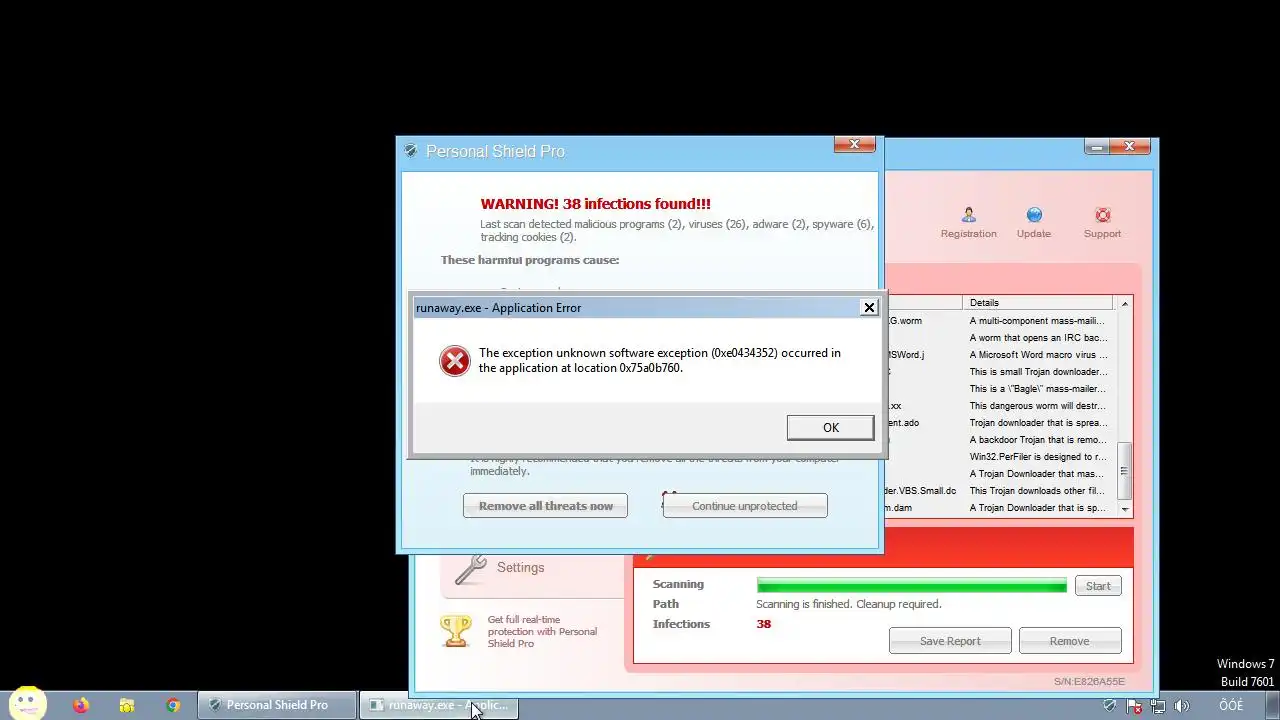Launch Google Chrome from the taskbar
Screen dimensions: 1280x720
[x=173, y=705]
